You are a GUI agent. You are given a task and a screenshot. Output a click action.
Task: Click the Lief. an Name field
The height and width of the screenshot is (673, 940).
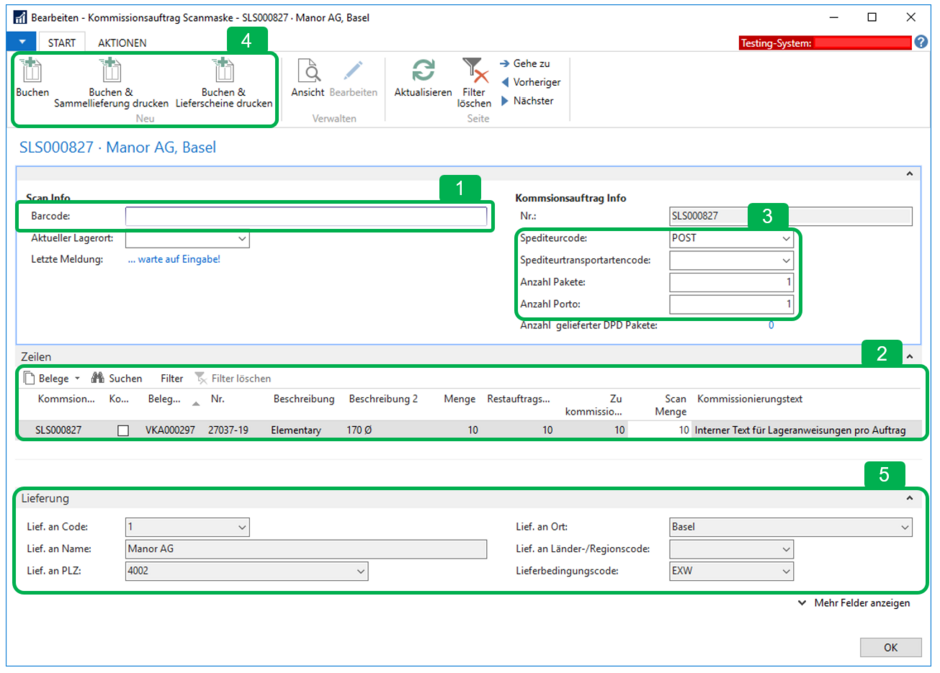pos(306,549)
